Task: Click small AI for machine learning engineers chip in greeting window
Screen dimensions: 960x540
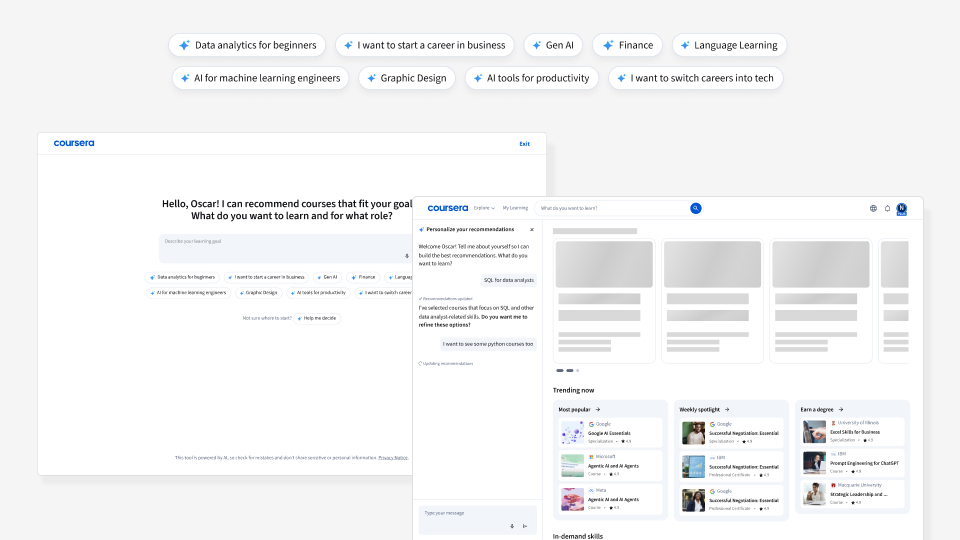Action: [188, 293]
